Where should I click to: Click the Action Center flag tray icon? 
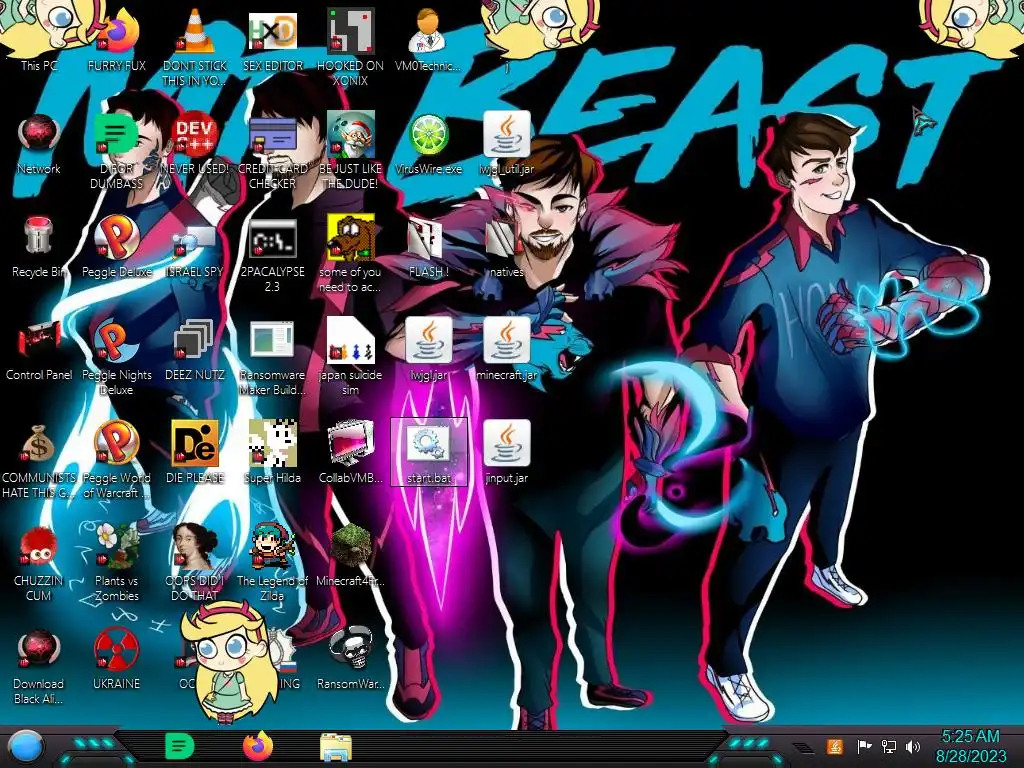tap(863, 746)
